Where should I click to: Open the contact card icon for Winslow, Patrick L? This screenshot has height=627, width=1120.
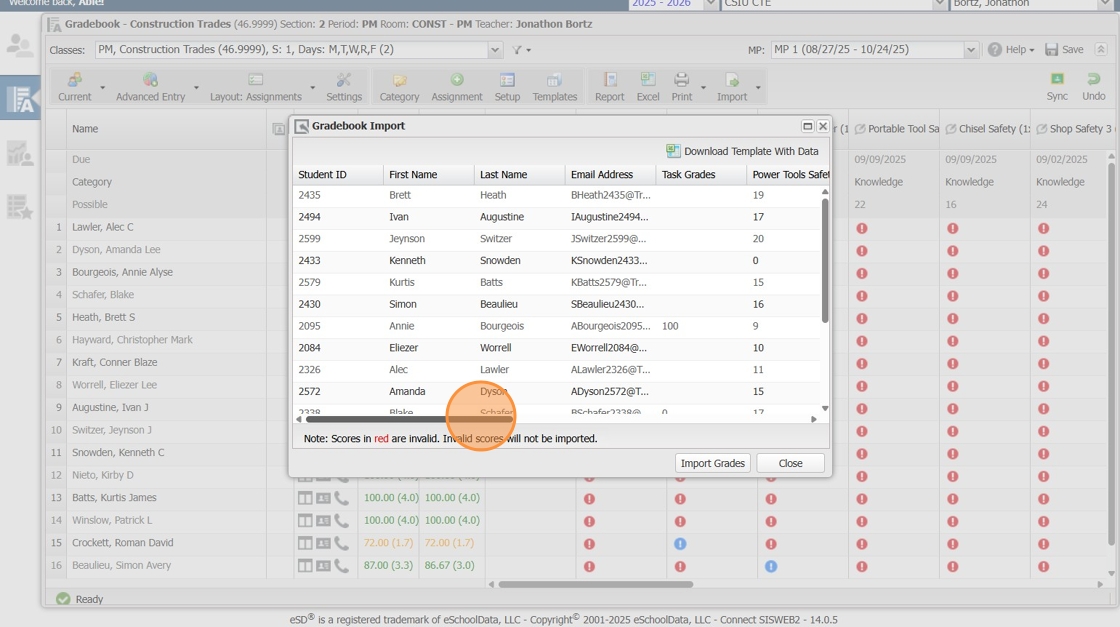(324, 521)
